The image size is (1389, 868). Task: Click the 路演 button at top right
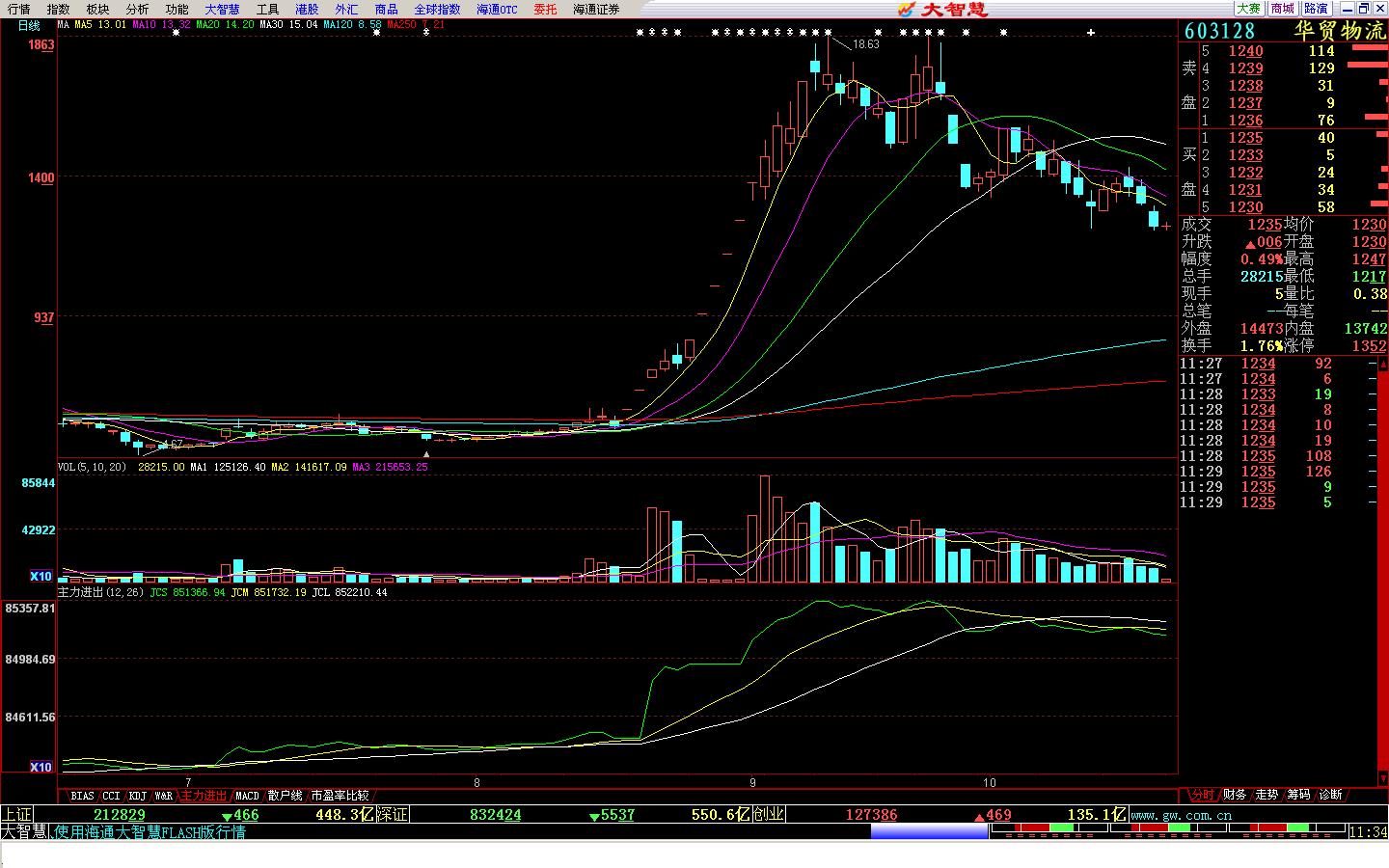[x=1316, y=9]
